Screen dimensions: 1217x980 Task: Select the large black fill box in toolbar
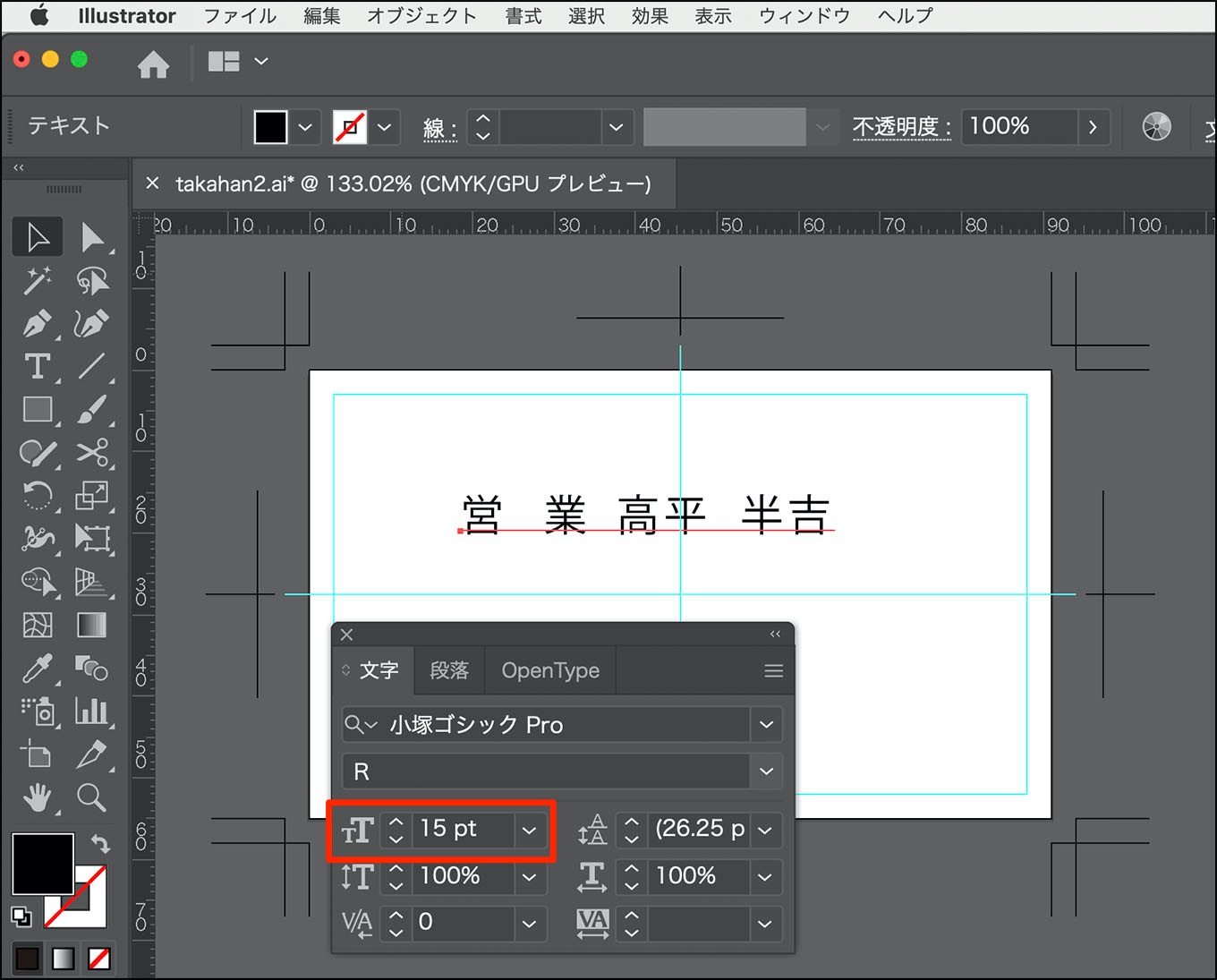(x=42, y=864)
